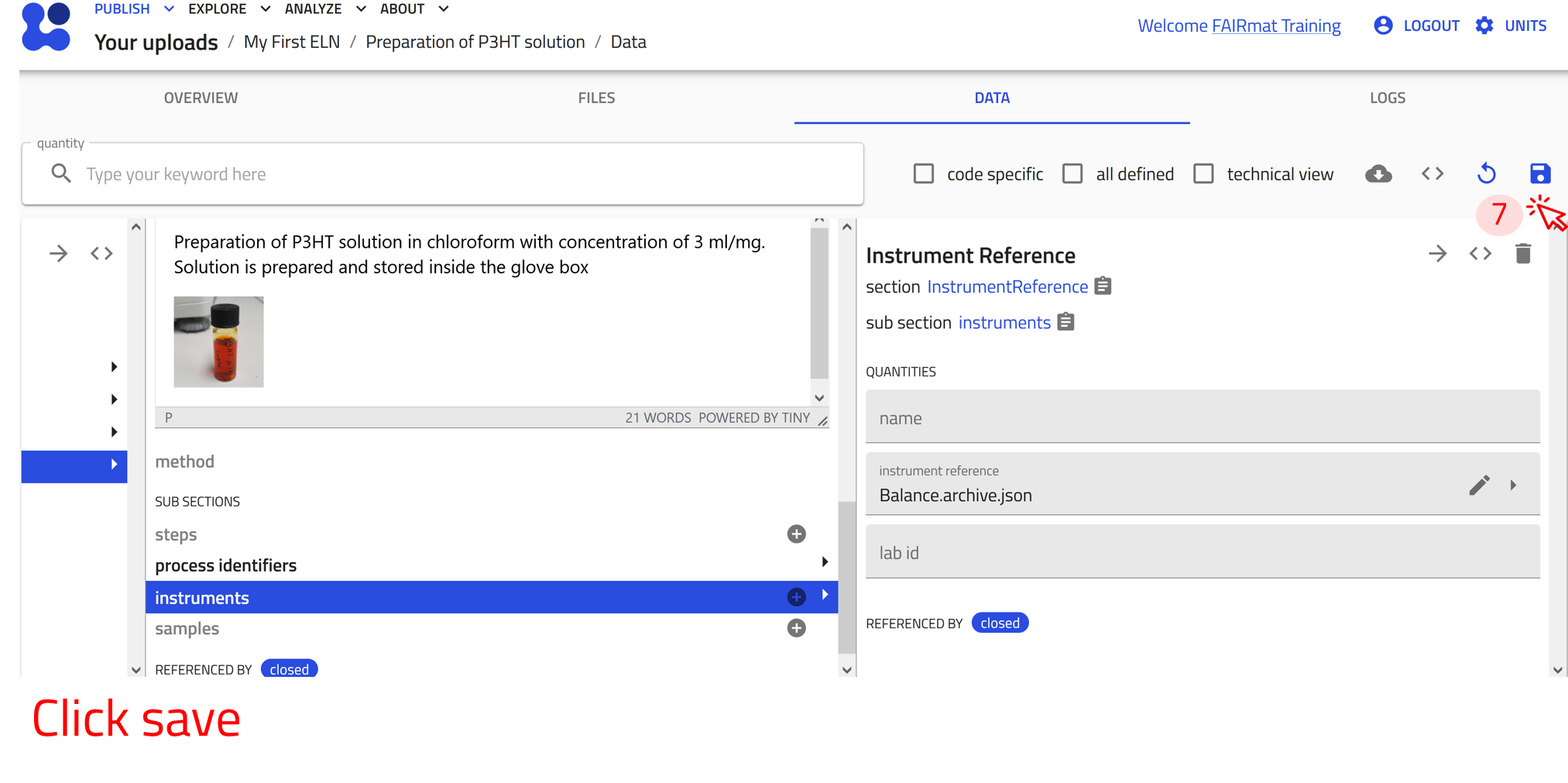Tick the all defined checkbox
The height and width of the screenshot is (783, 1568).
pyautogui.click(x=1072, y=173)
